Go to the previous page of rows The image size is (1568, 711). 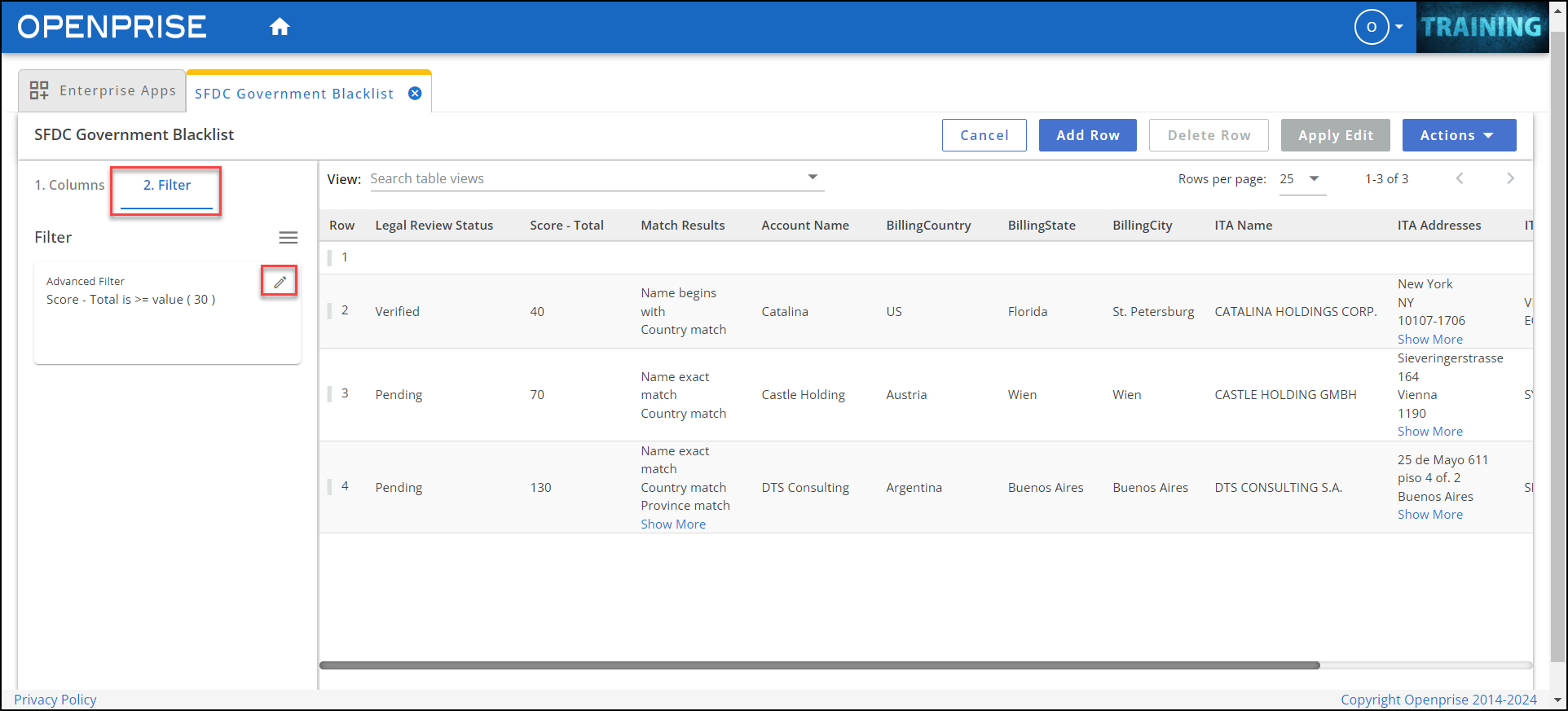(1460, 178)
